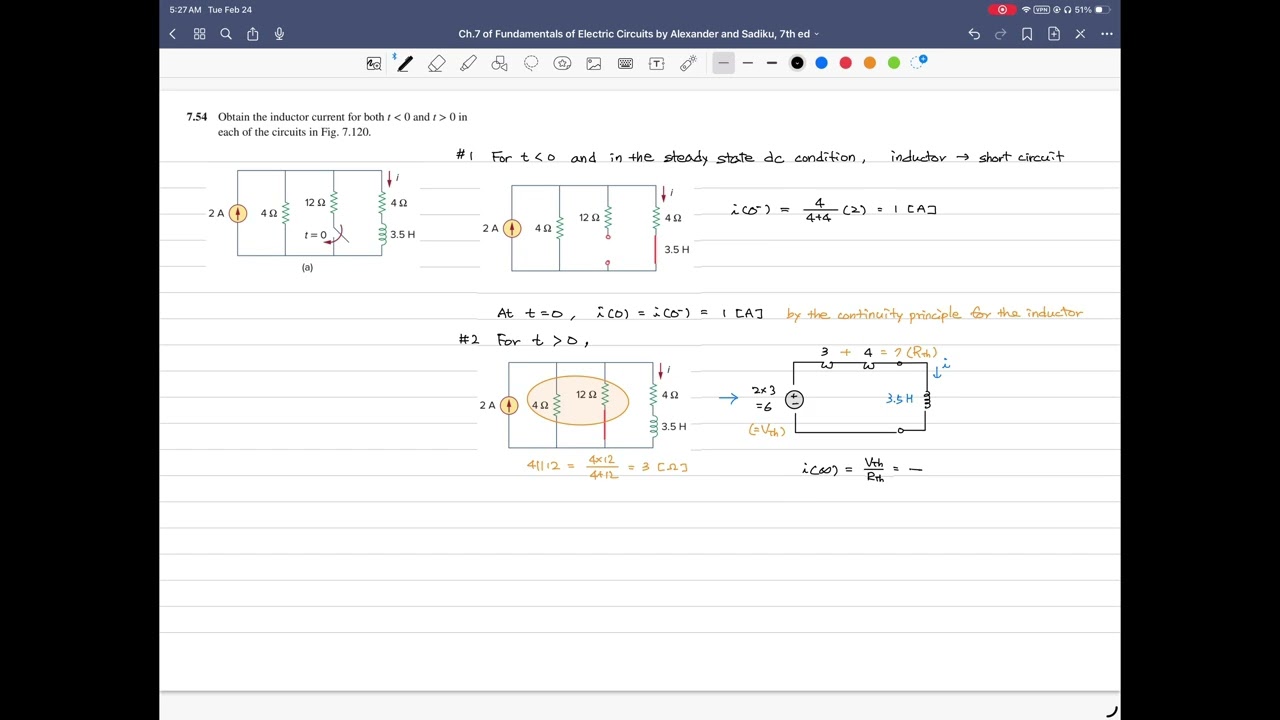Tap the share/export icon
Image resolution: width=1280 pixels, height=720 pixels.
point(253,34)
